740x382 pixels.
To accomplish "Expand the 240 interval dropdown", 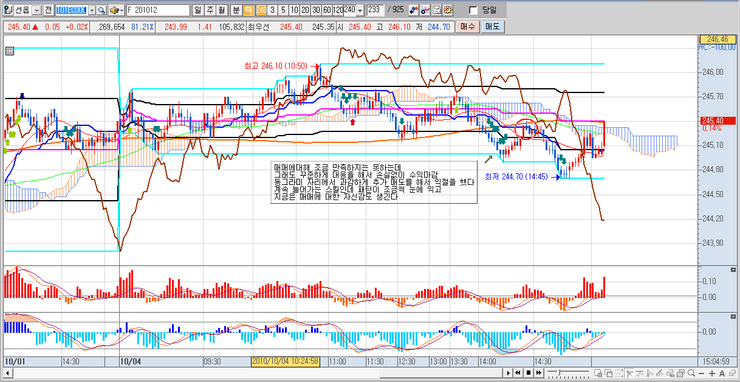I will tap(360, 10).
